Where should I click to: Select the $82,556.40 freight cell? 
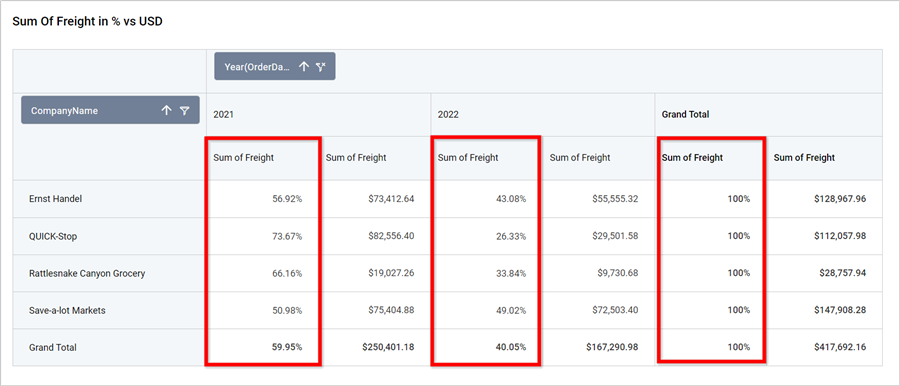coord(391,236)
